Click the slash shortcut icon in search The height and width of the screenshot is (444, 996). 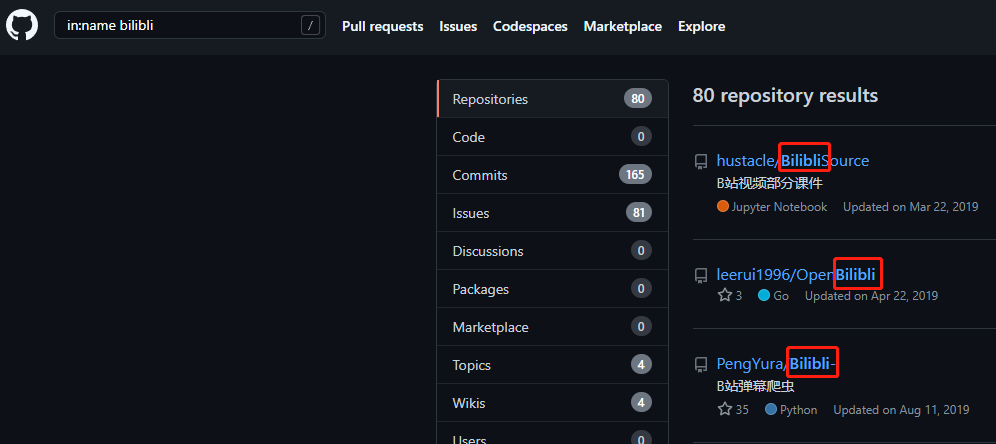tap(310, 26)
